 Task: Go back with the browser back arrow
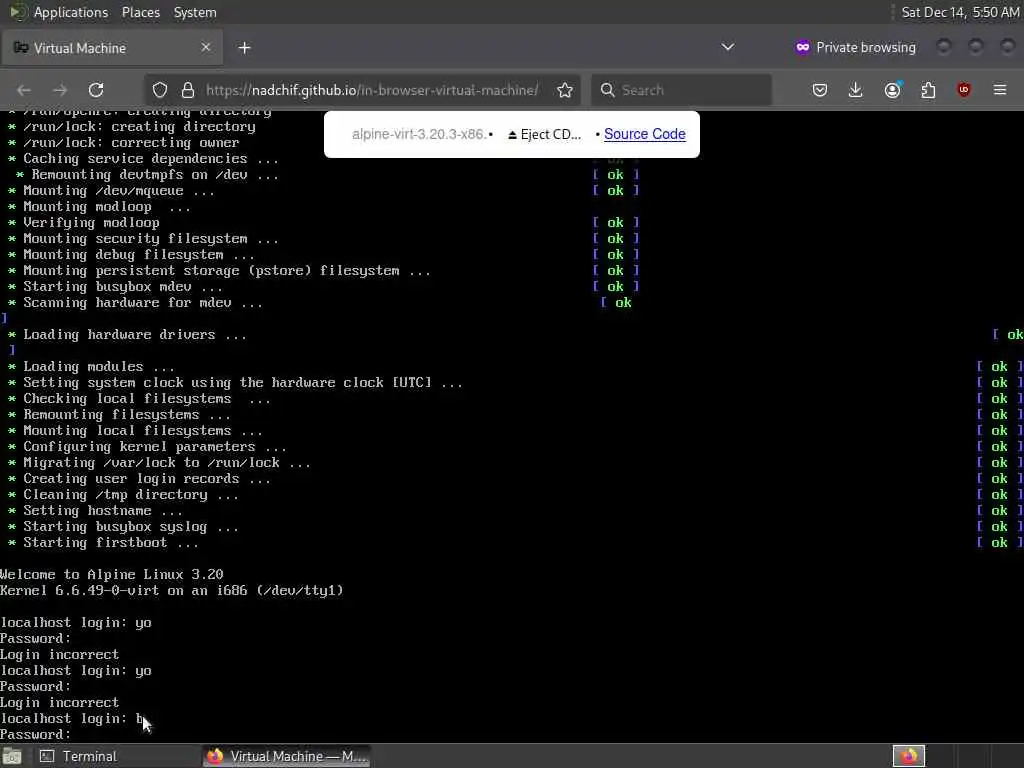[x=24, y=90]
